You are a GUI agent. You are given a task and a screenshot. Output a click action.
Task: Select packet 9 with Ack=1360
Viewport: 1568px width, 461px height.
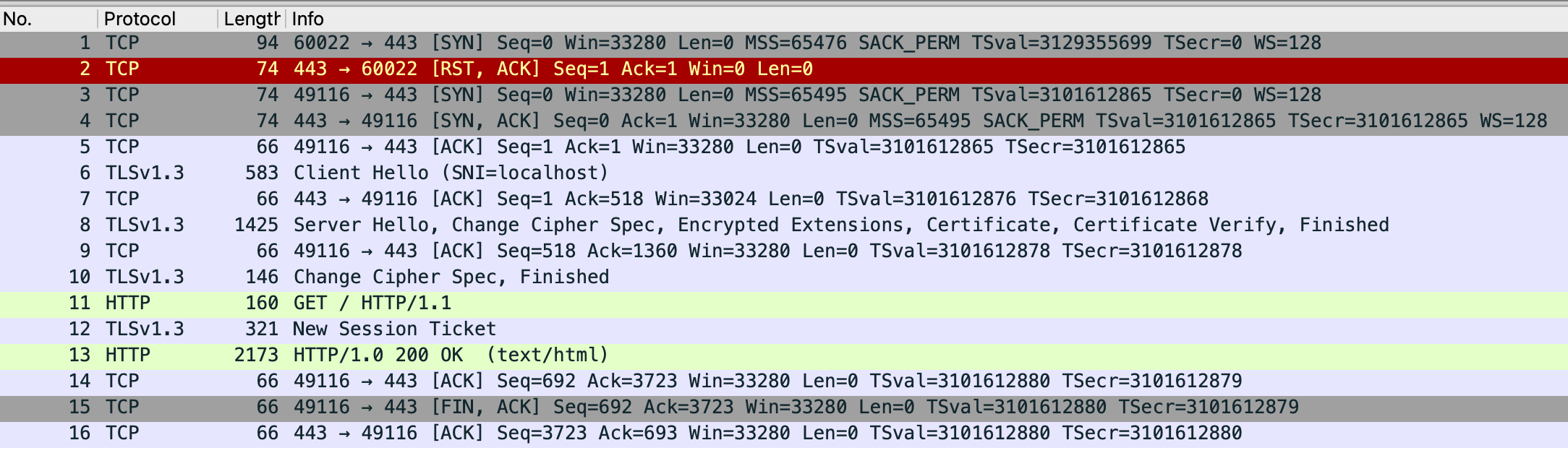tap(784, 252)
